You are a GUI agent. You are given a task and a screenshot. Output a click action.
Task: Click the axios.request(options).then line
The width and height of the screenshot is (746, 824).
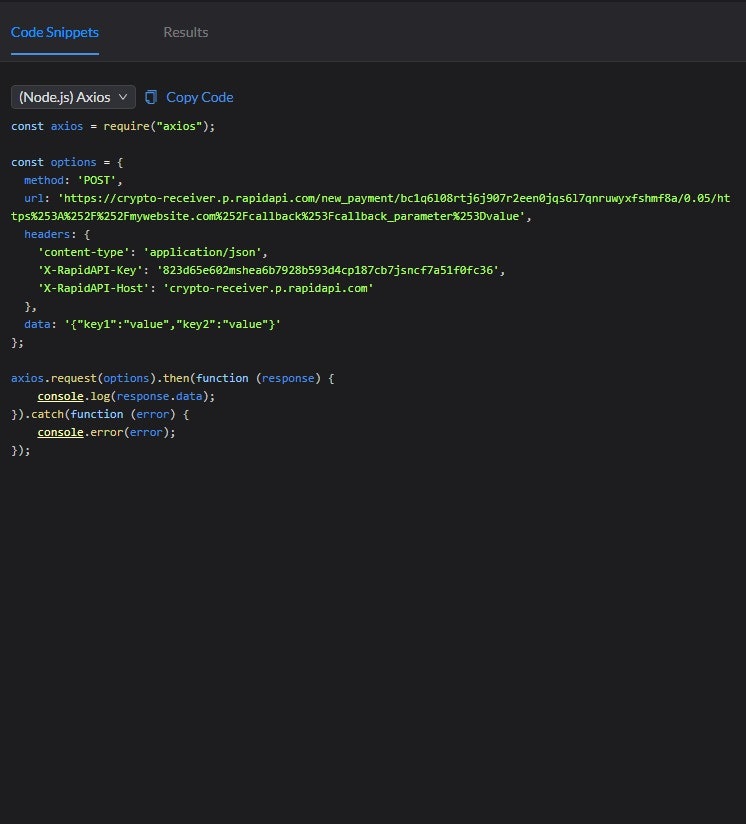(172, 378)
